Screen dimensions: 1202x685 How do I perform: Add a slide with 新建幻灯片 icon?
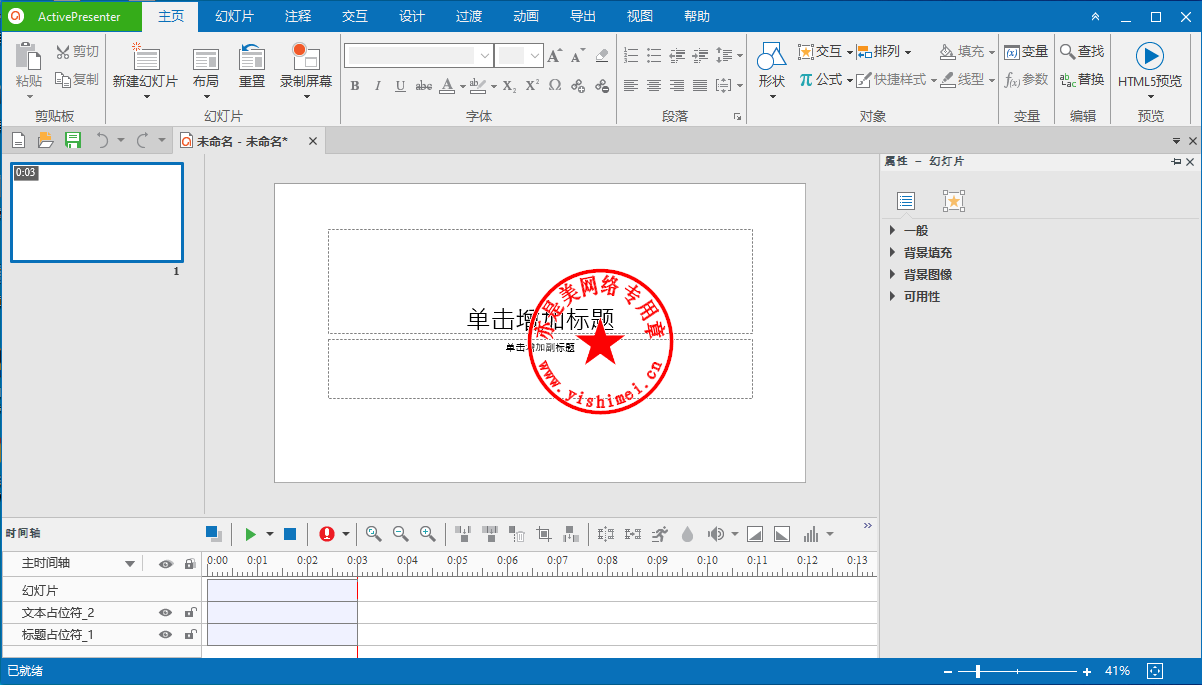pos(146,58)
